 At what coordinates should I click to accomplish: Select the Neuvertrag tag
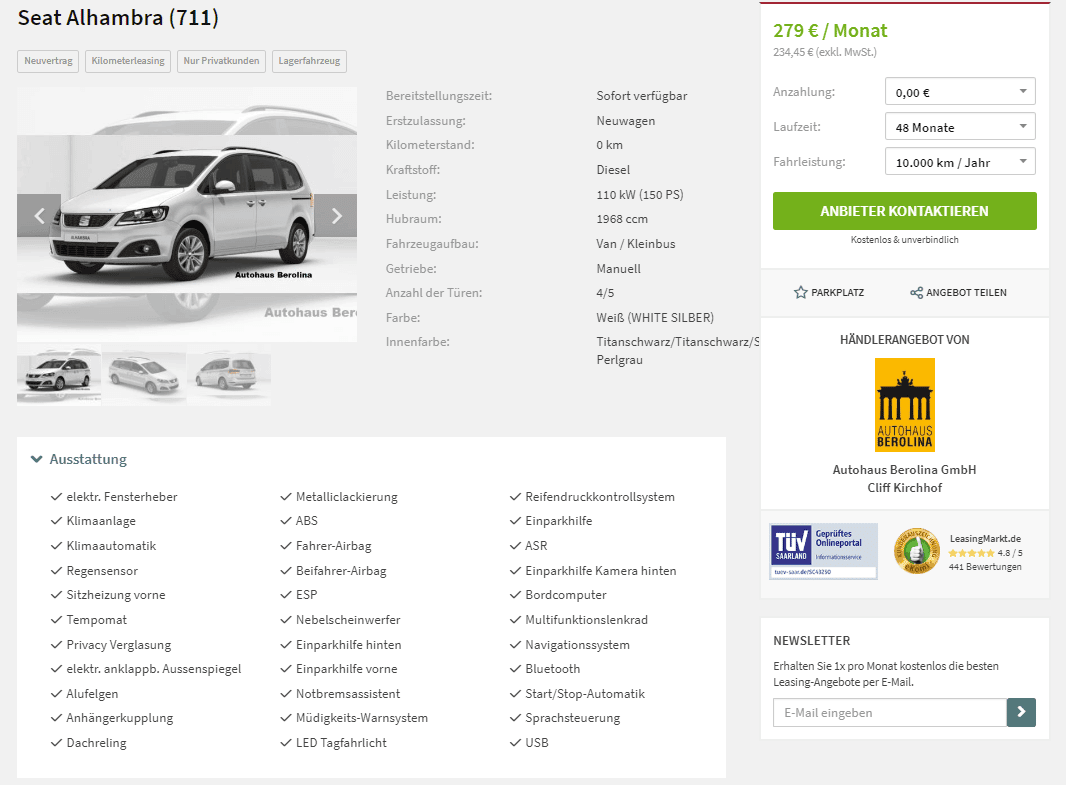pyautogui.click(x=48, y=61)
